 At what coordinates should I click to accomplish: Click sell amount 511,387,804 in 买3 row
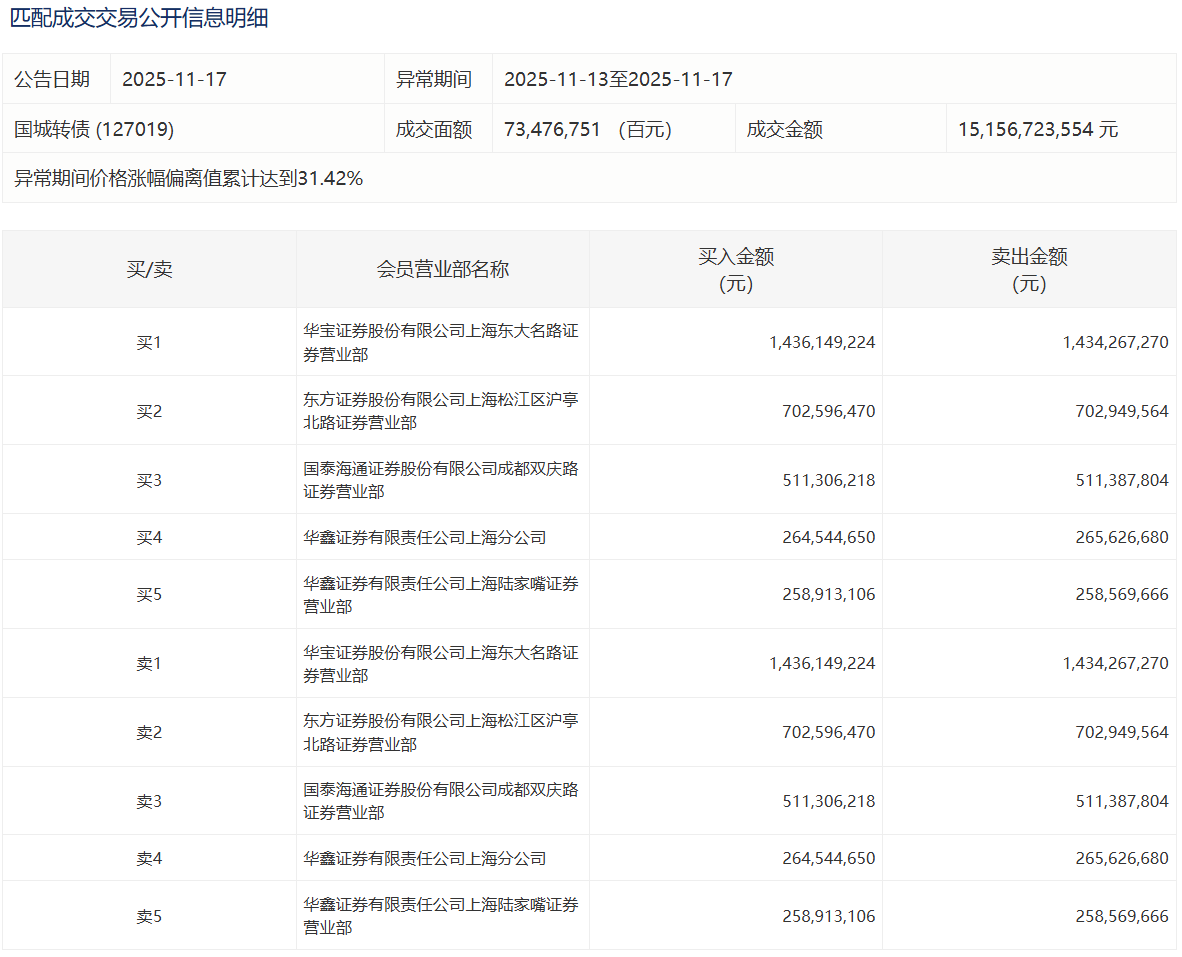pyautogui.click(x=1122, y=481)
